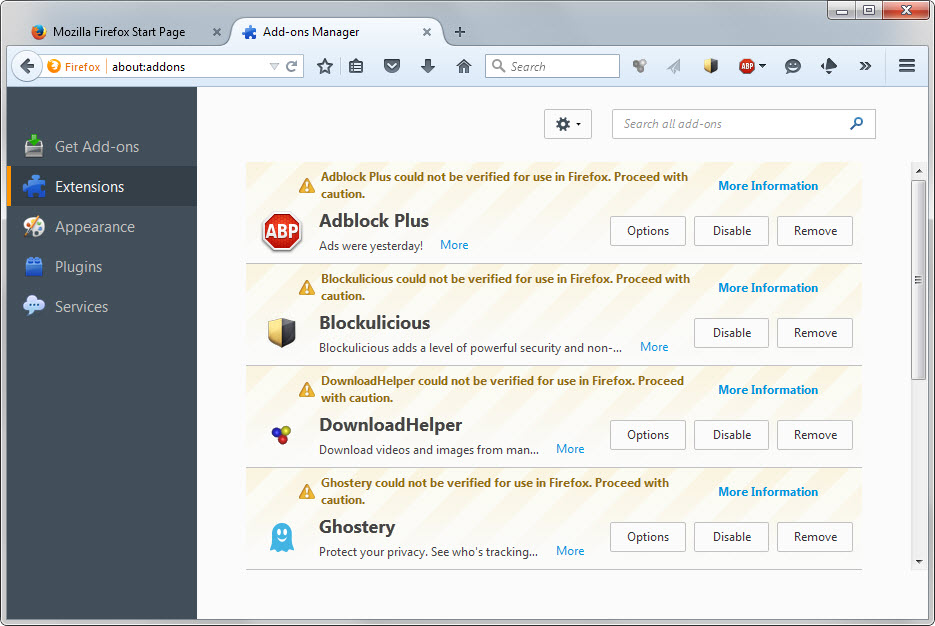Disable the DownloadHelper extension

click(x=732, y=435)
